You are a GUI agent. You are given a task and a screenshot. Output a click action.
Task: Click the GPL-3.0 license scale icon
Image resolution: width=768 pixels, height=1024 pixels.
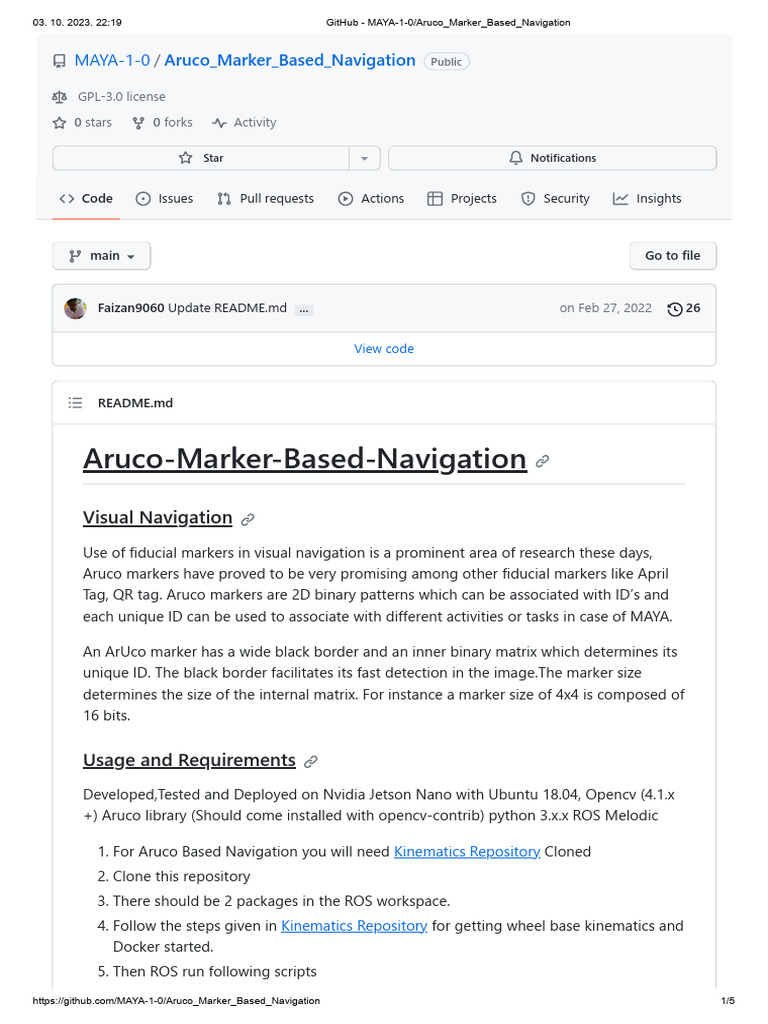point(59,97)
